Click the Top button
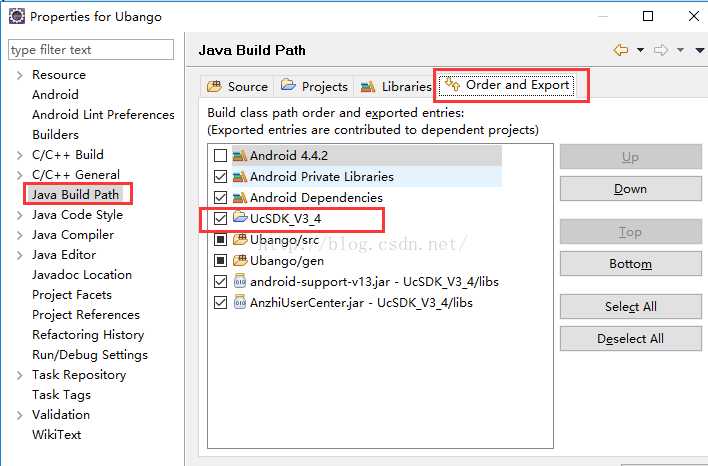The height and width of the screenshot is (466, 708). click(x=630, y=232)
